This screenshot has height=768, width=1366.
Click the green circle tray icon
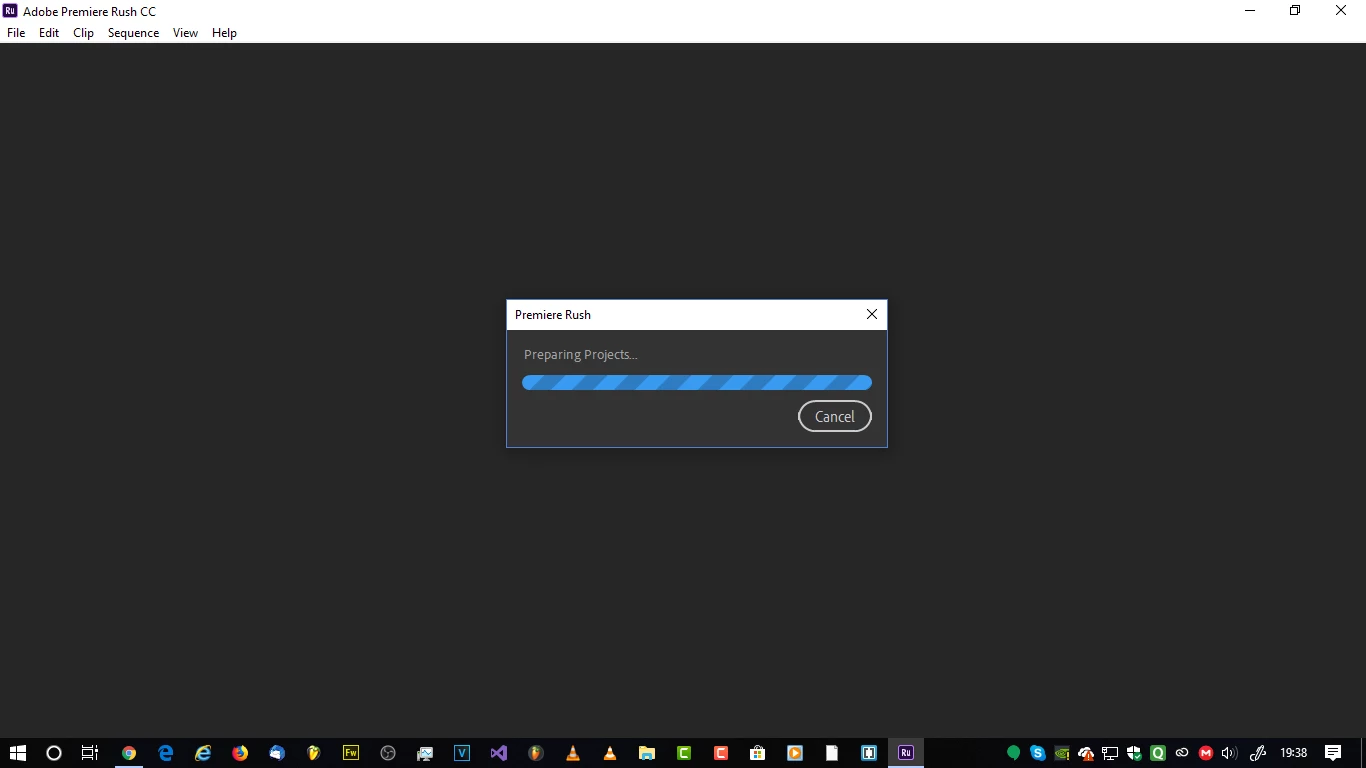(x=1014, y=753)
